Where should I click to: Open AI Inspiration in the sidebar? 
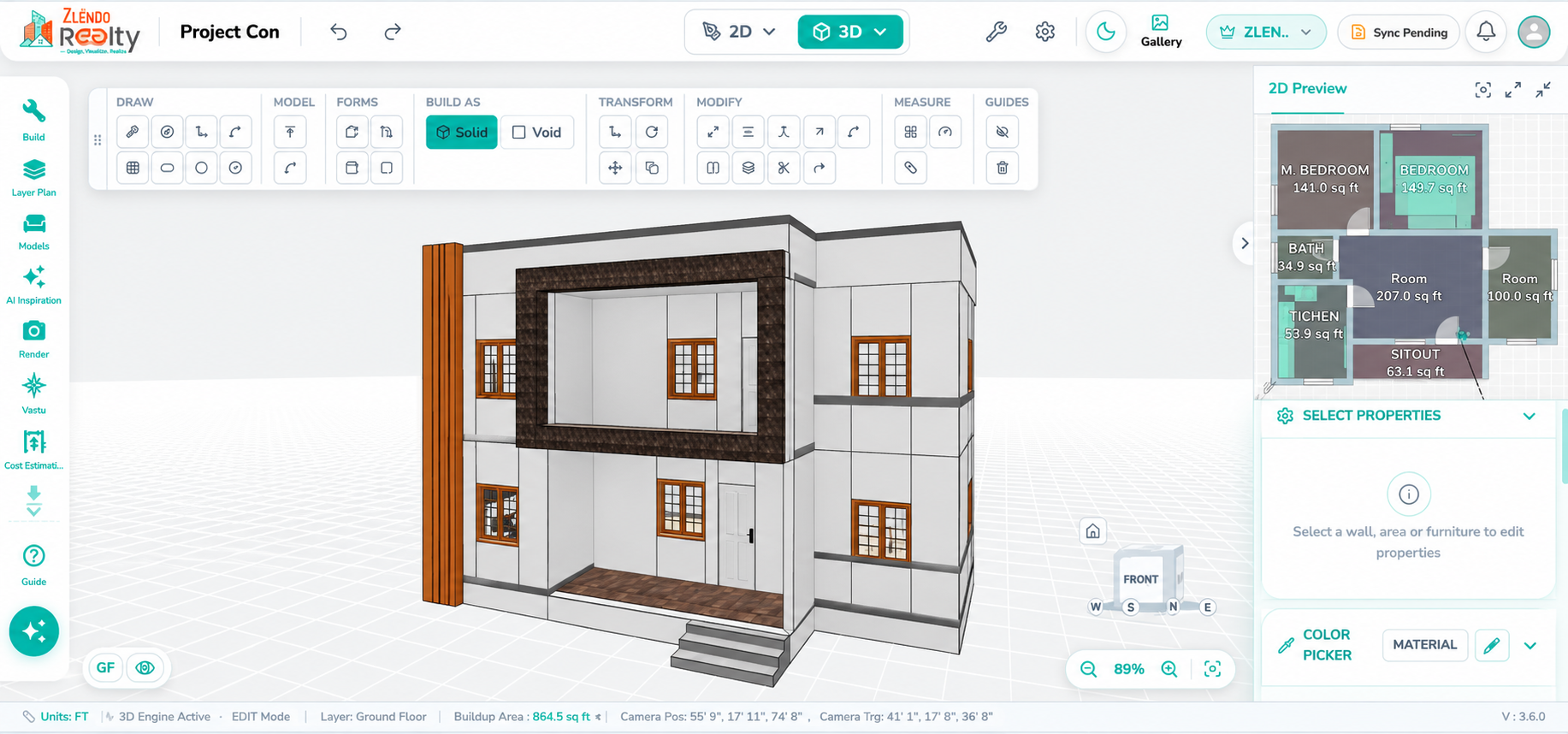pyautogui.click(x=33, y=285)
